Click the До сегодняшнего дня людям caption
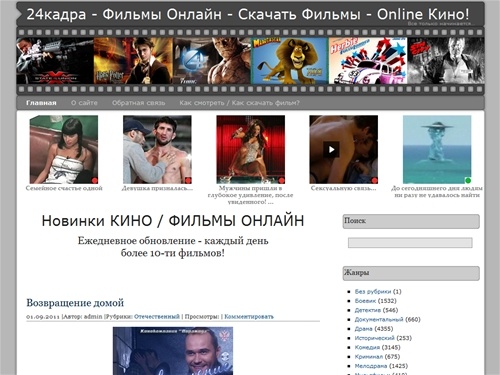Viewport: 500px width, 375px height. click(437, 192)
